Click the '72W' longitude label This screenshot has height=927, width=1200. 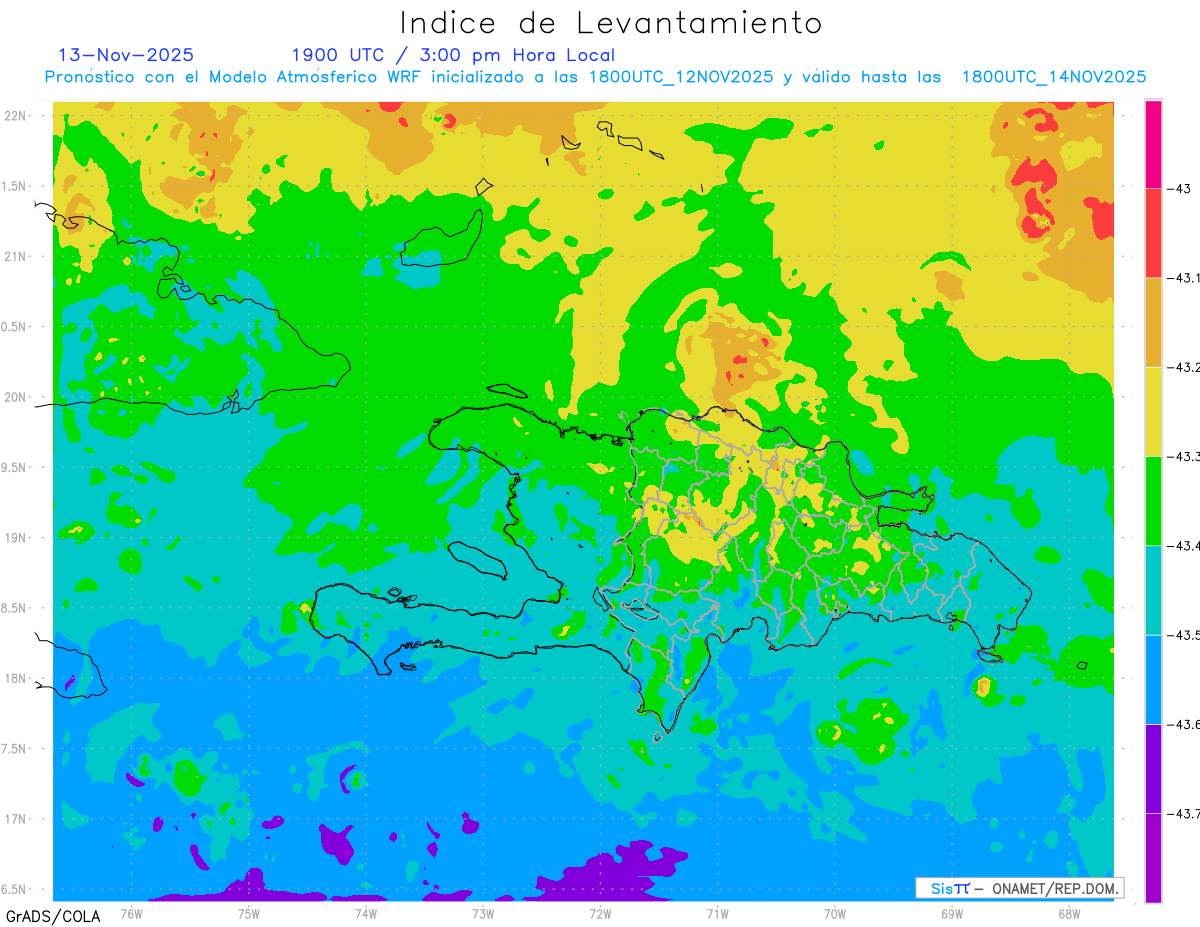[x=600, y=914]
